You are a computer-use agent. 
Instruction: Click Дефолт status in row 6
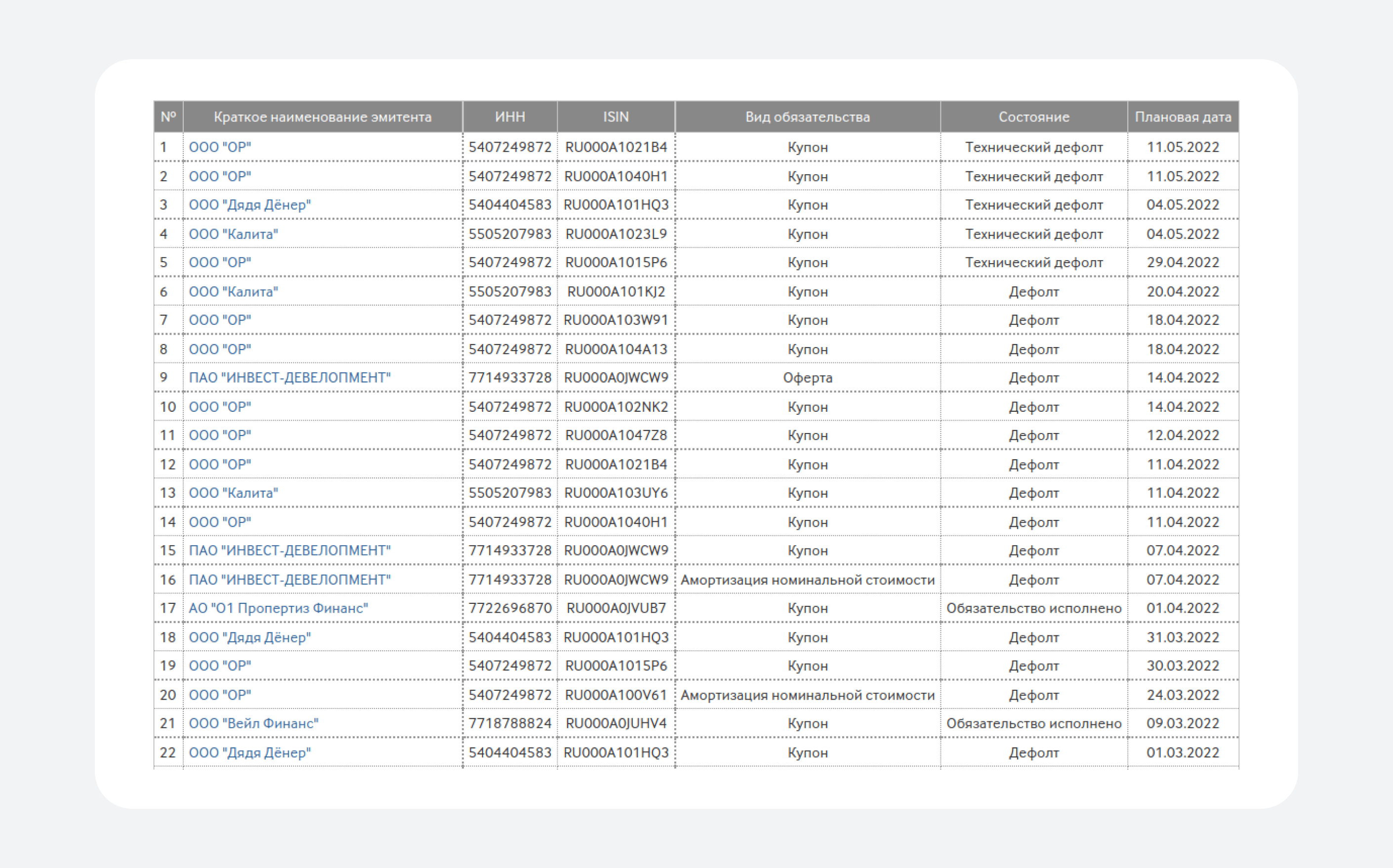click(x=1033, y=292)
